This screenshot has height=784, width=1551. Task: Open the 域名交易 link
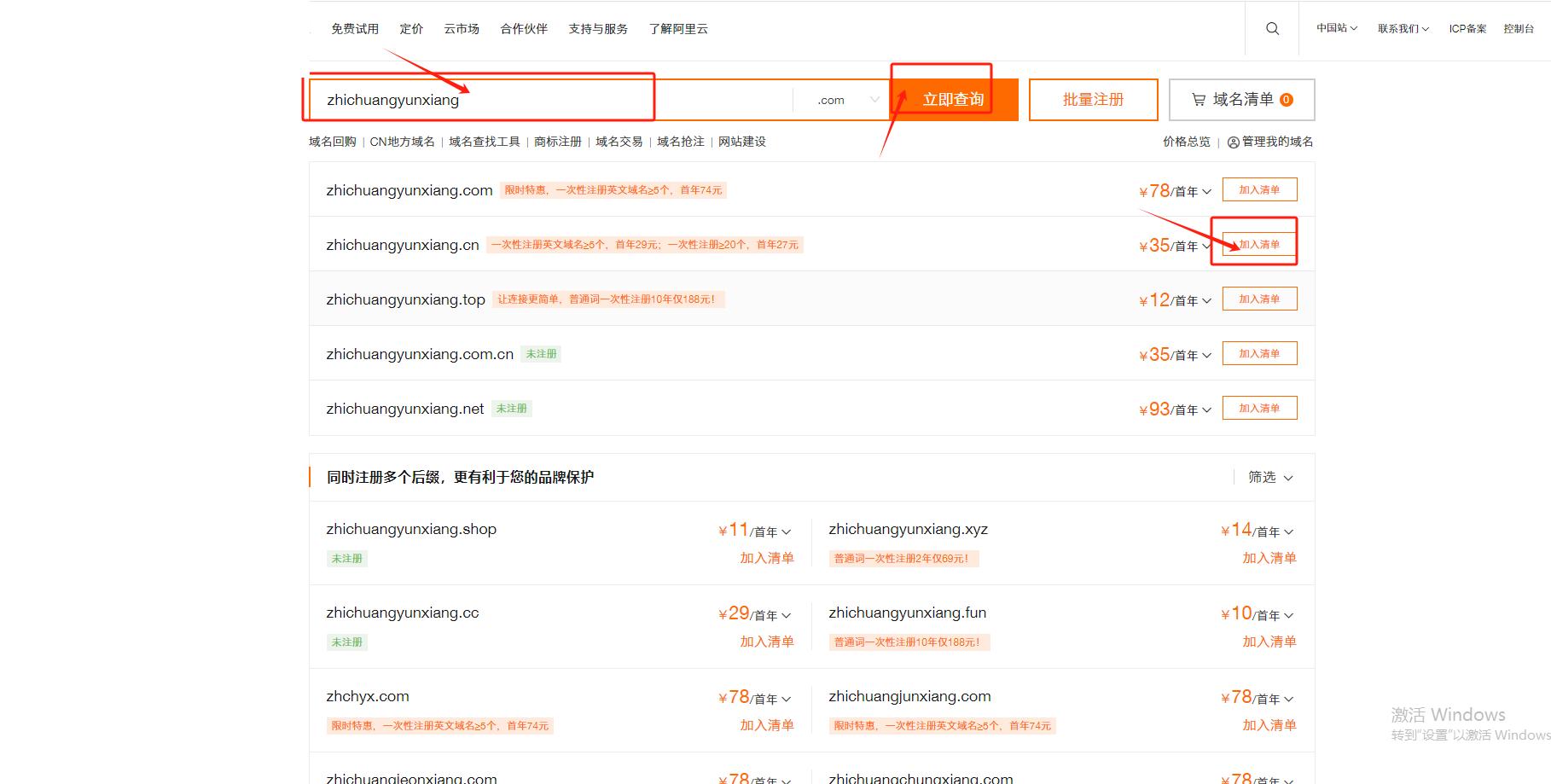(619, 142)
